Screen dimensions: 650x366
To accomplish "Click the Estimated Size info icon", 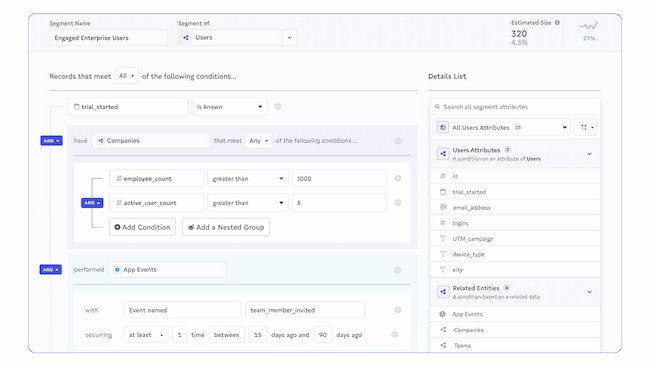I will (557, 23).
